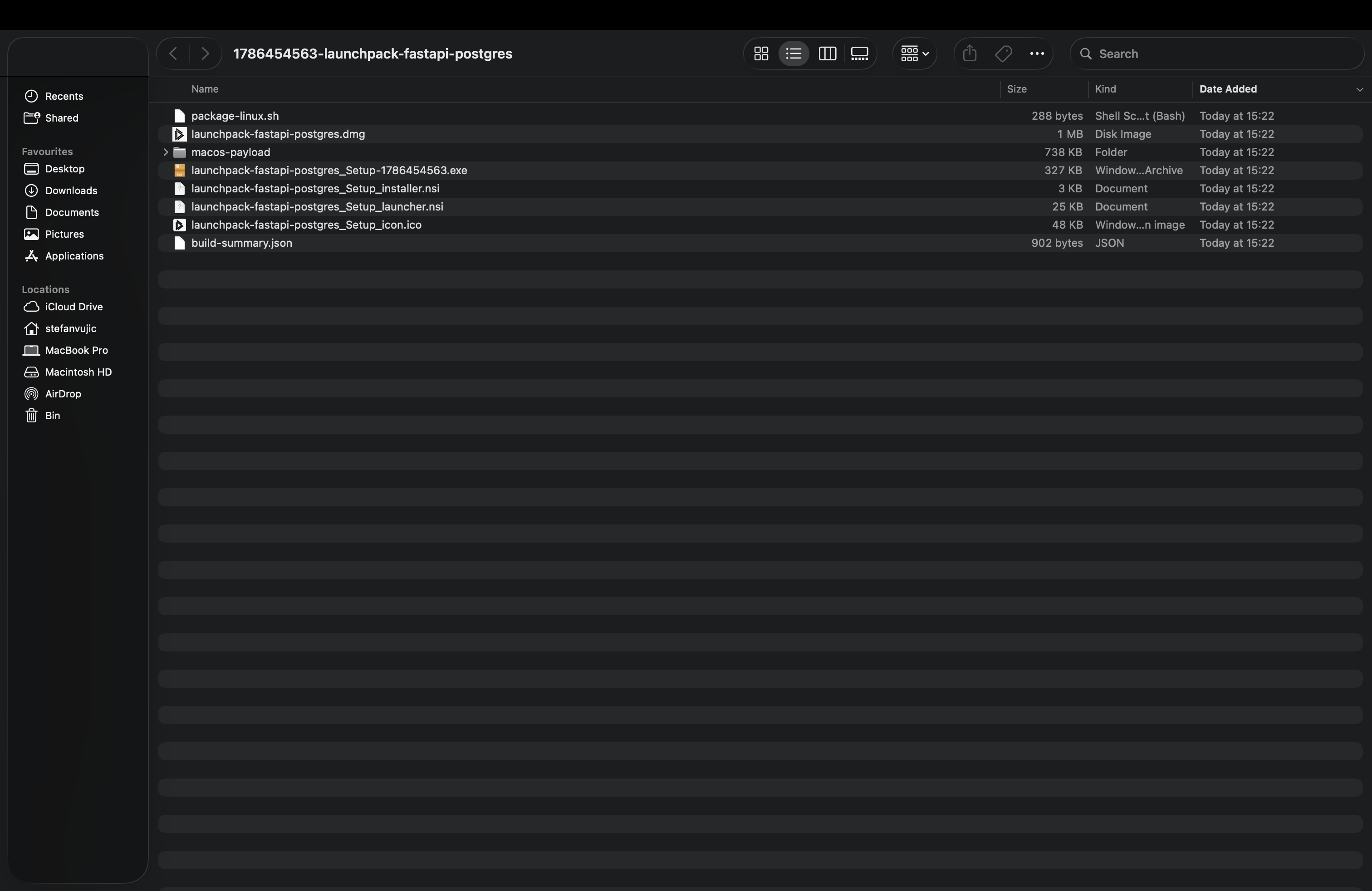Sort by Size column header
Screen dimensions: 1372x891
point(1016,89)
